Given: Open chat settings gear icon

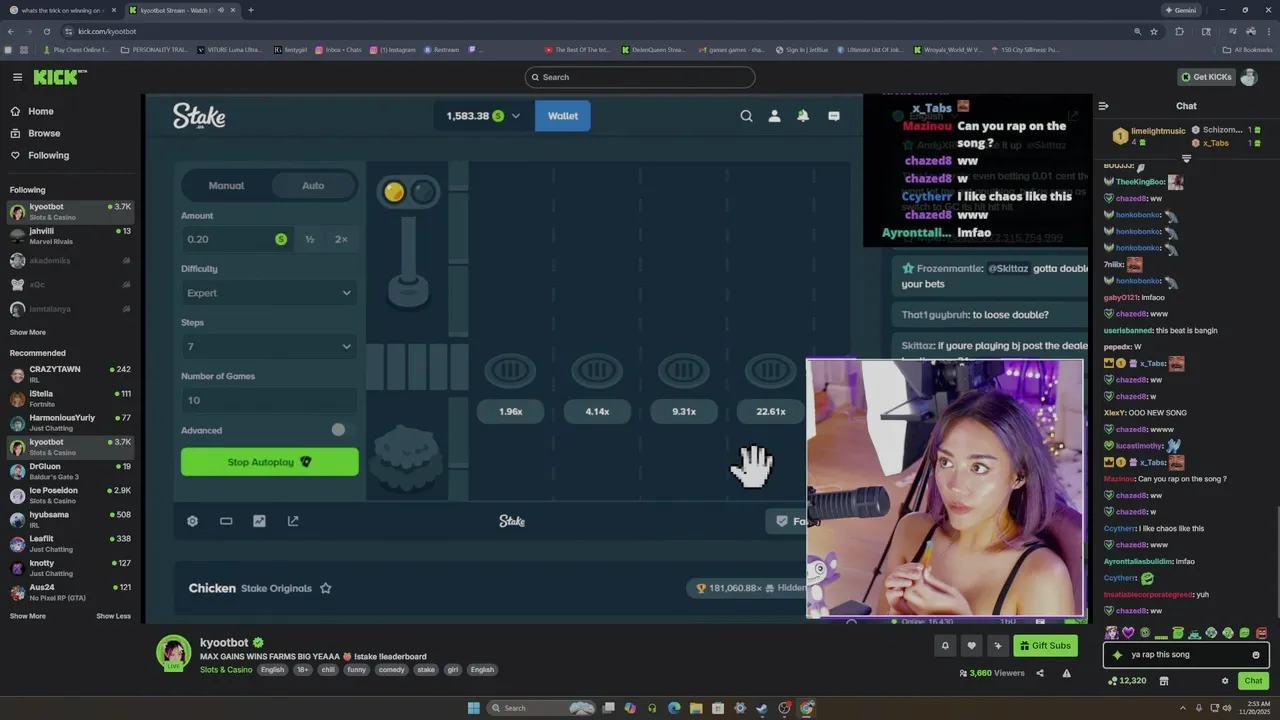Looking at the screenshot, I should tap(1225, 681).
